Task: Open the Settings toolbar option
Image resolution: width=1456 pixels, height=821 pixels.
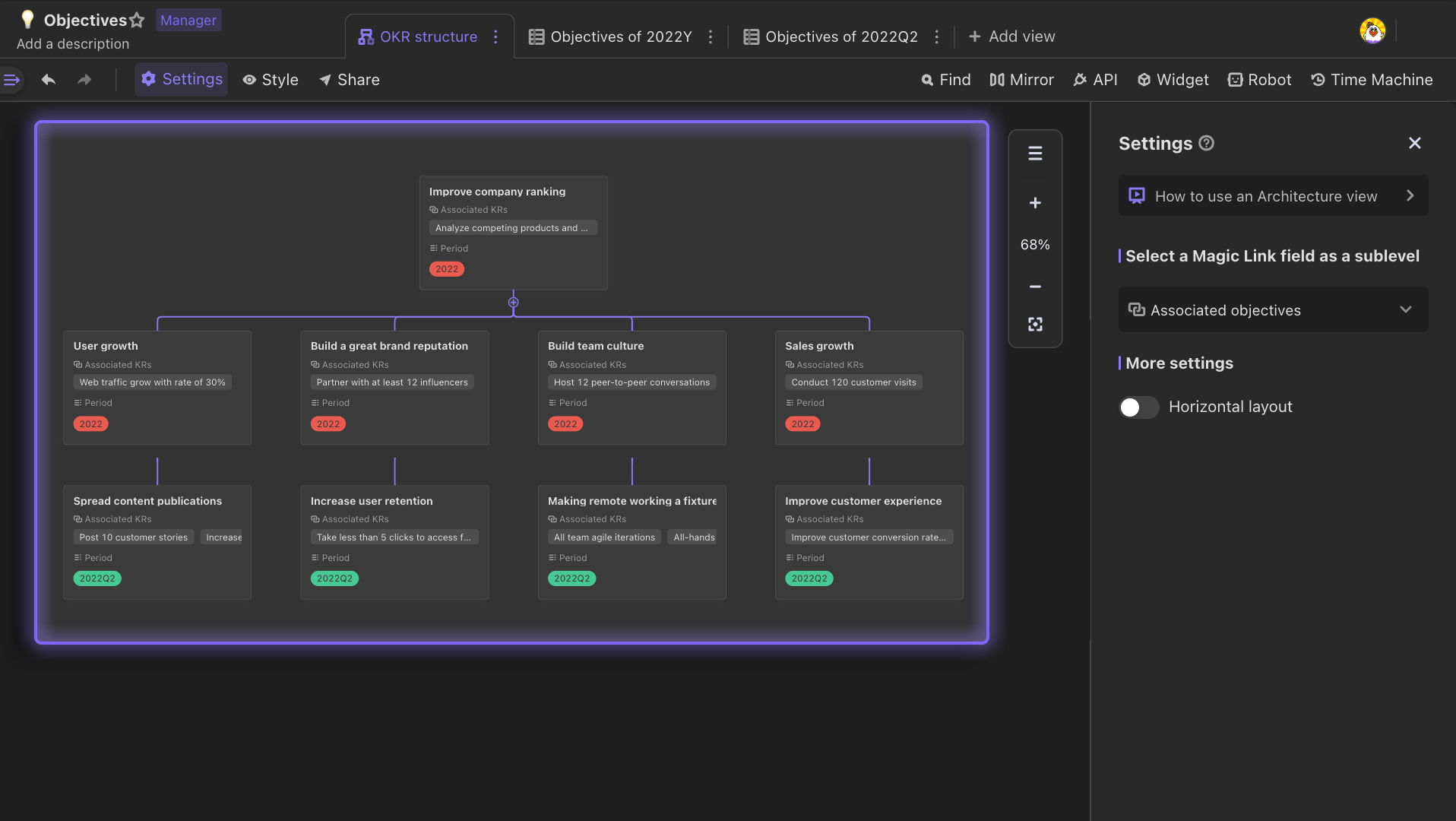Action: (x=182, y=79)
